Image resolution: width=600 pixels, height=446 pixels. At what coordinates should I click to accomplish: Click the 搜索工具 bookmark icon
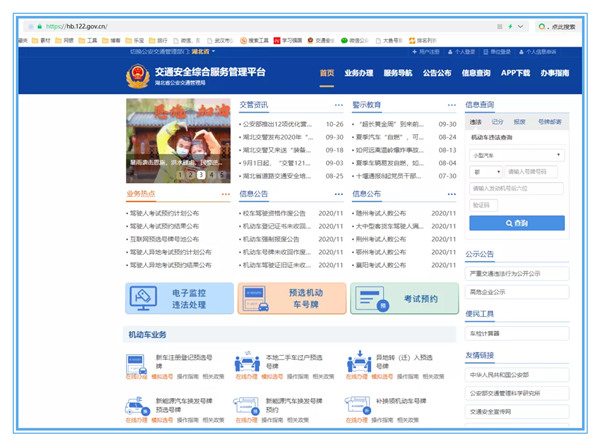click(243, 41)
